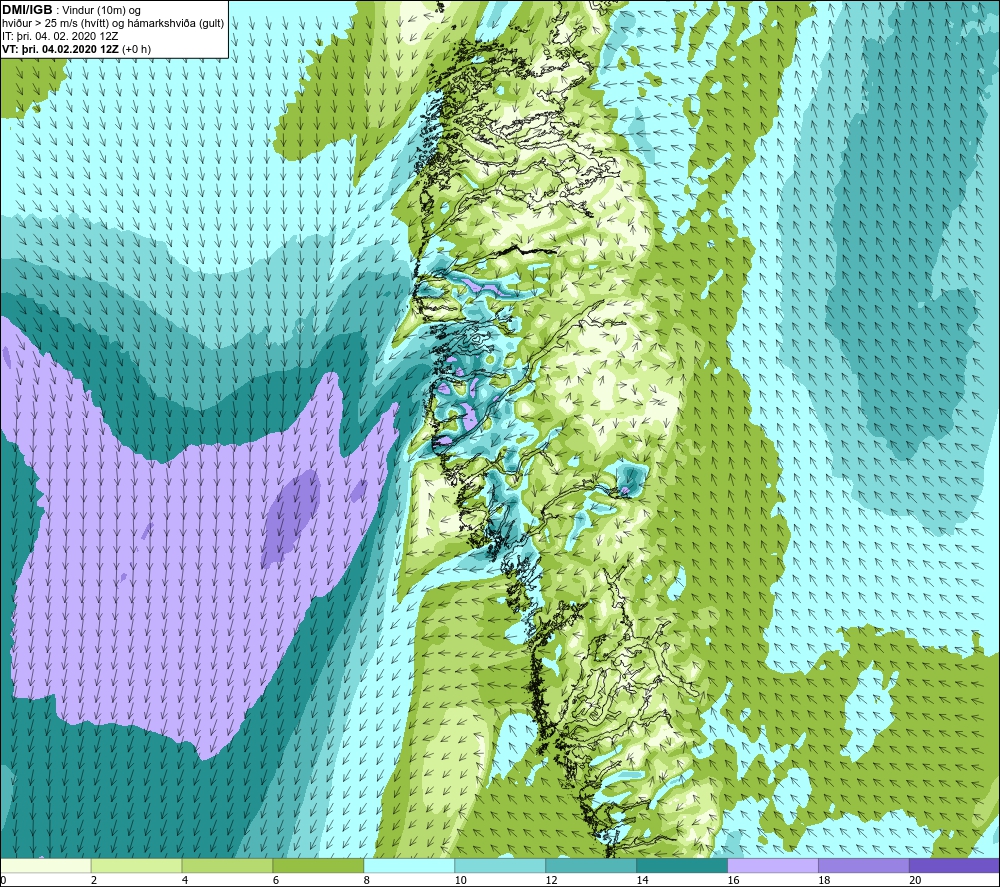Click the legend value label 10
The width and height of the screenshot is (1000, 887).
point(460,880)
